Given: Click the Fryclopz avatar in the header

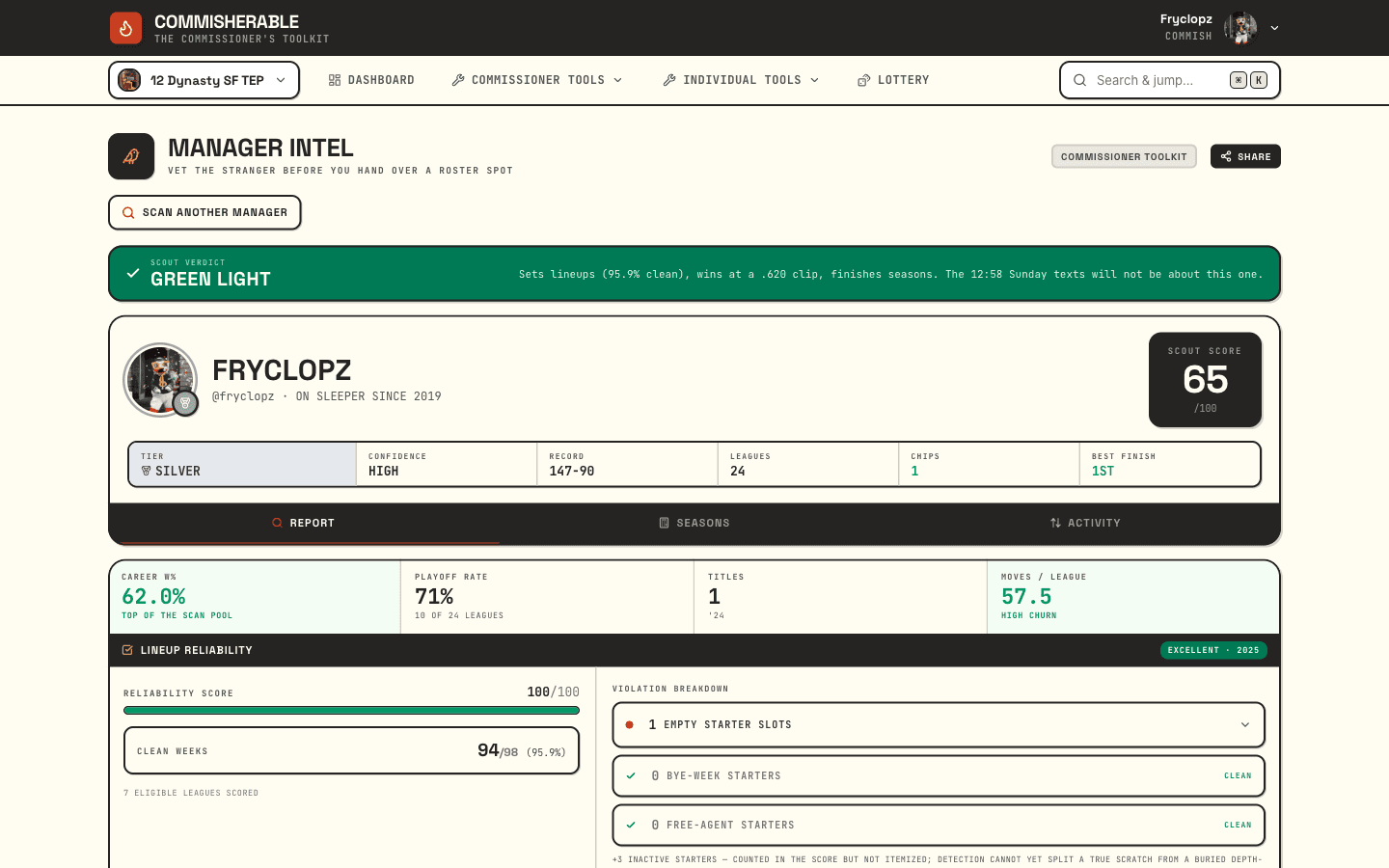Looking at the screenshot, I should pos(1240,28).
